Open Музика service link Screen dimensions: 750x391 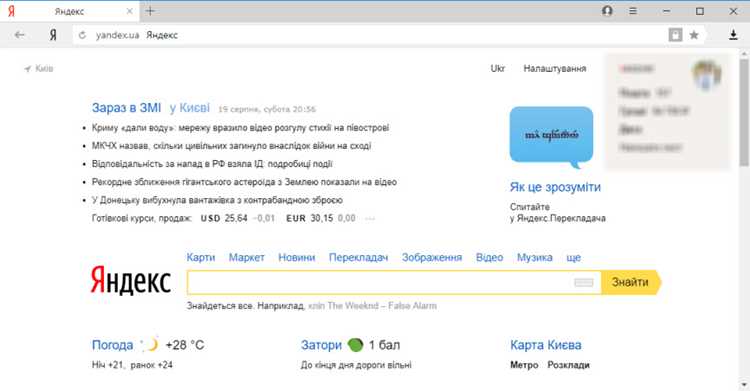[x=534, y=257]
